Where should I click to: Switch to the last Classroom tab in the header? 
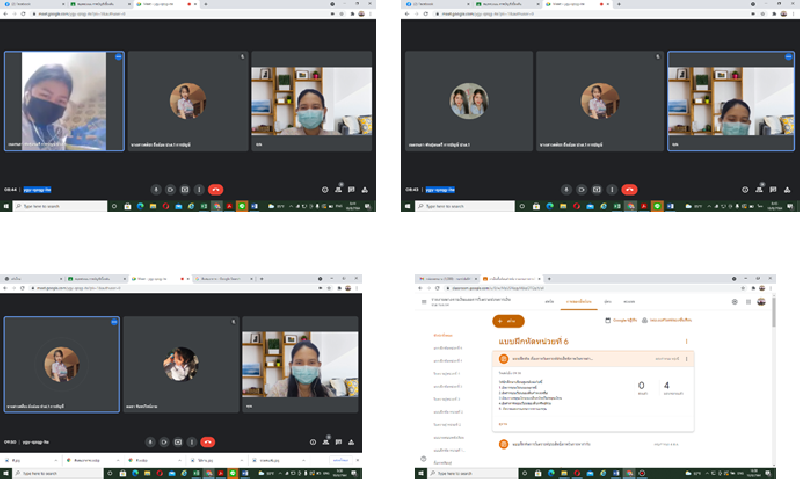[x=628, y=301]
